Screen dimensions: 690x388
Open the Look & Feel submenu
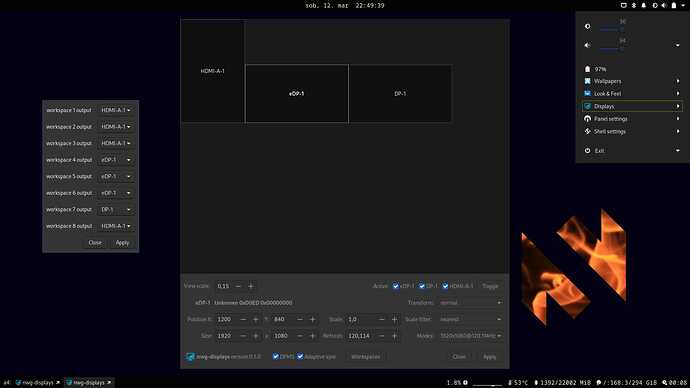pos(632,94)
